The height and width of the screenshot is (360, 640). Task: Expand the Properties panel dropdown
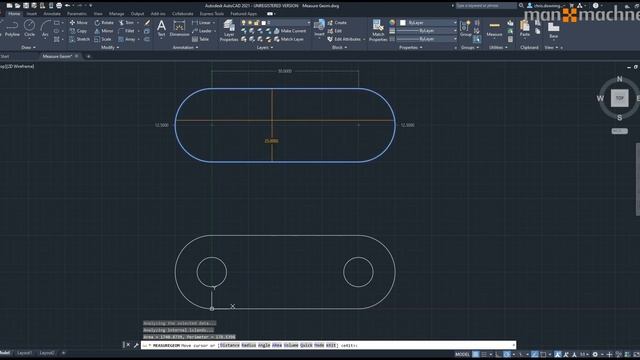411,47
